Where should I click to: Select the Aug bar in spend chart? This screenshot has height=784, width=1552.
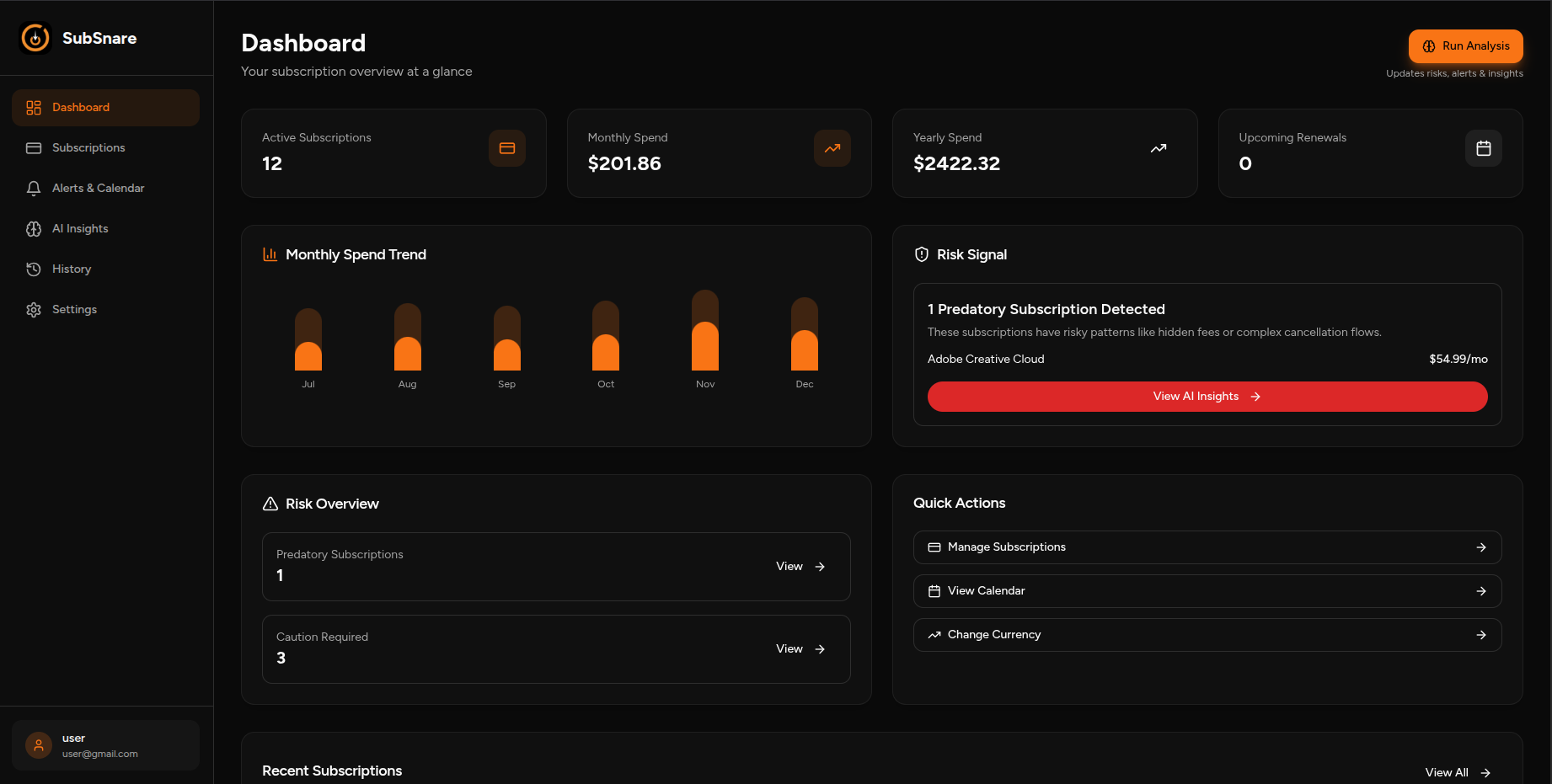click(408, 337)
